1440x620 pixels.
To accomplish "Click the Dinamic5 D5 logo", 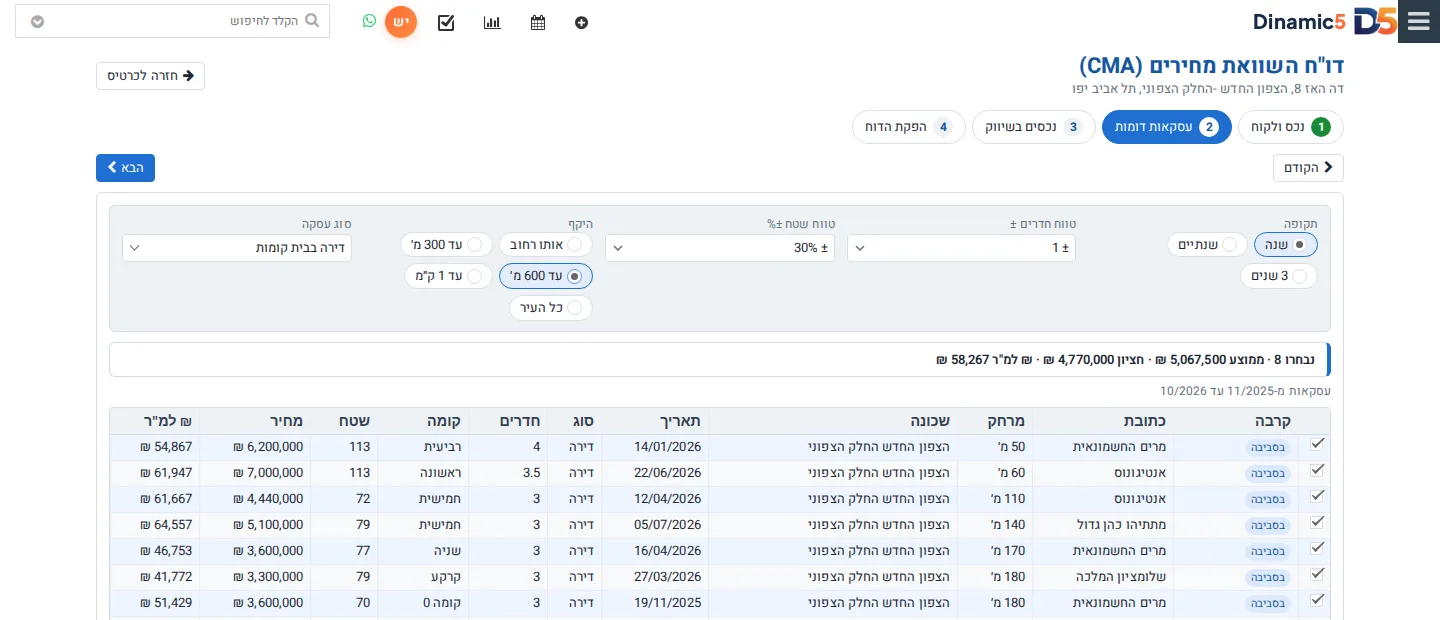I will click(1324, 22).
